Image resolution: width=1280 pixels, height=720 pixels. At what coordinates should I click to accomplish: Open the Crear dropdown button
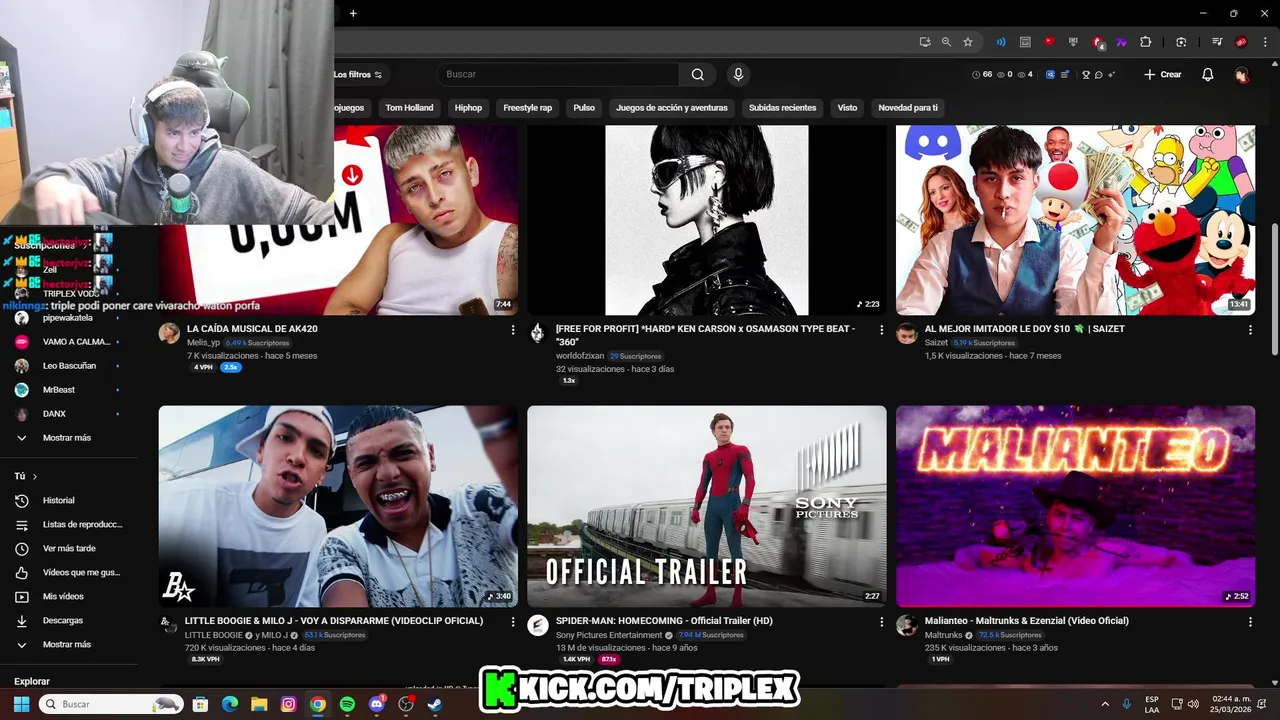[1163, 75]
